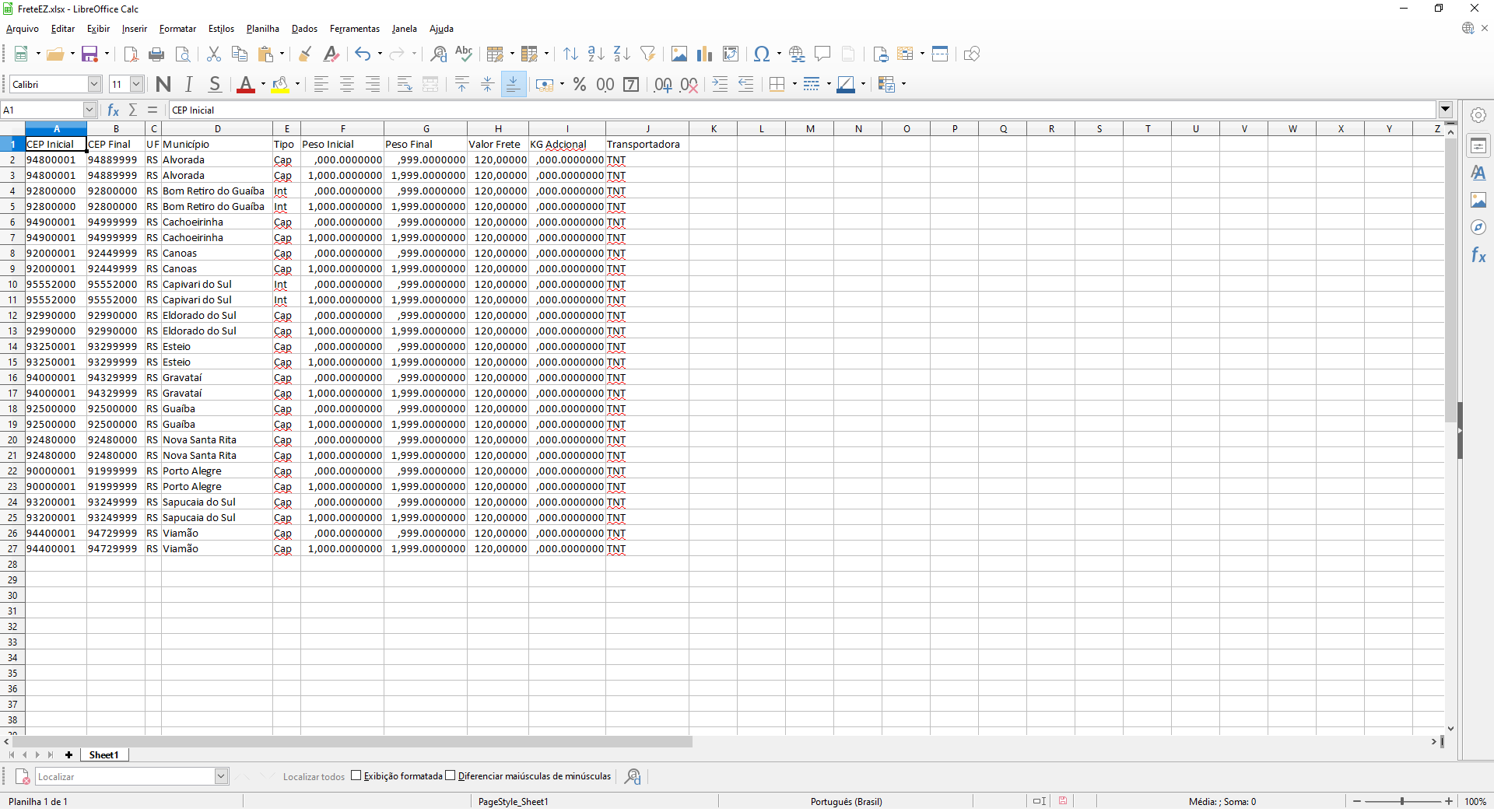Align cell text to the left
1494x812 pixels.
(321, 84)
